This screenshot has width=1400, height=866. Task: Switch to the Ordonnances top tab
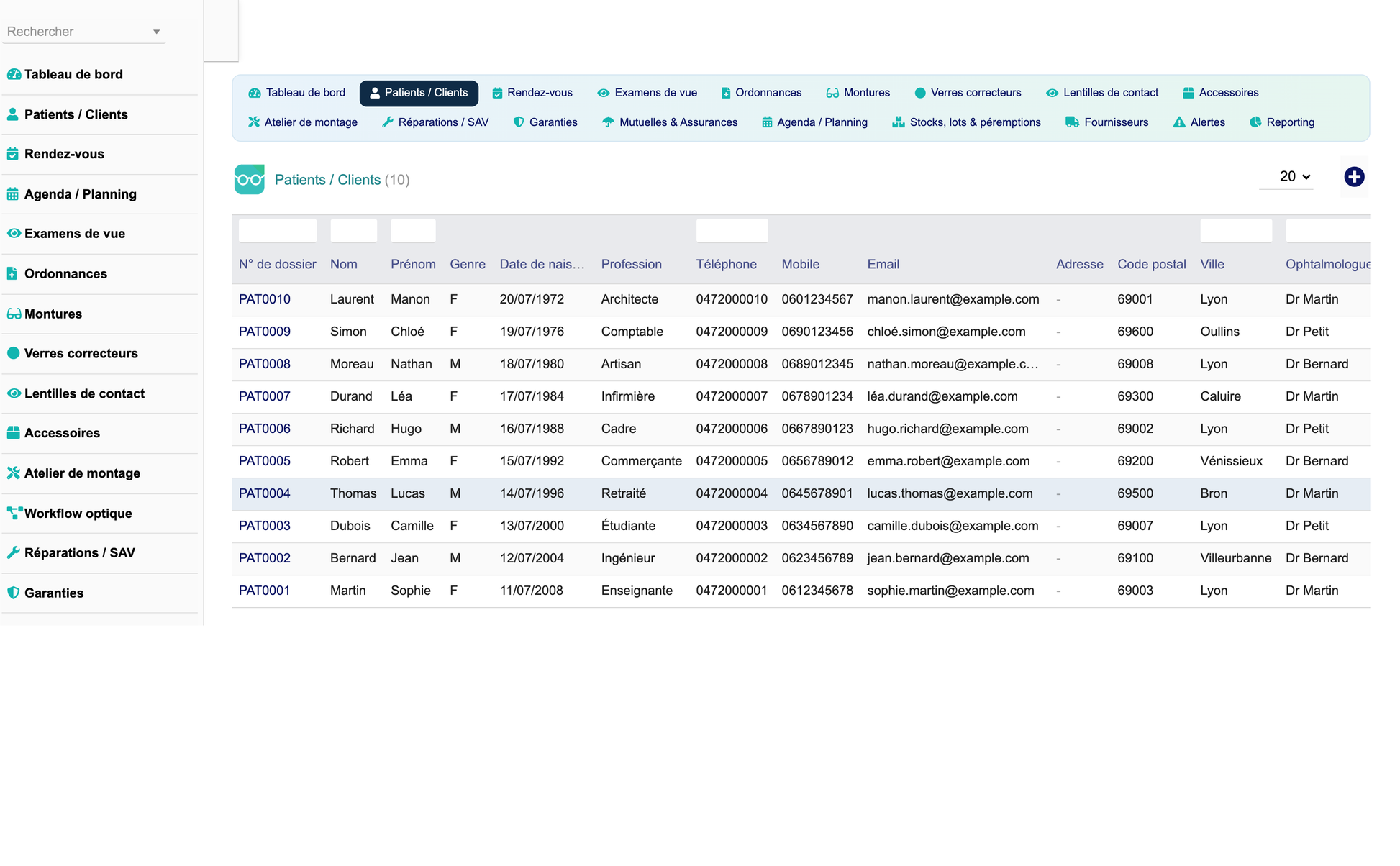tap(761, 93)
